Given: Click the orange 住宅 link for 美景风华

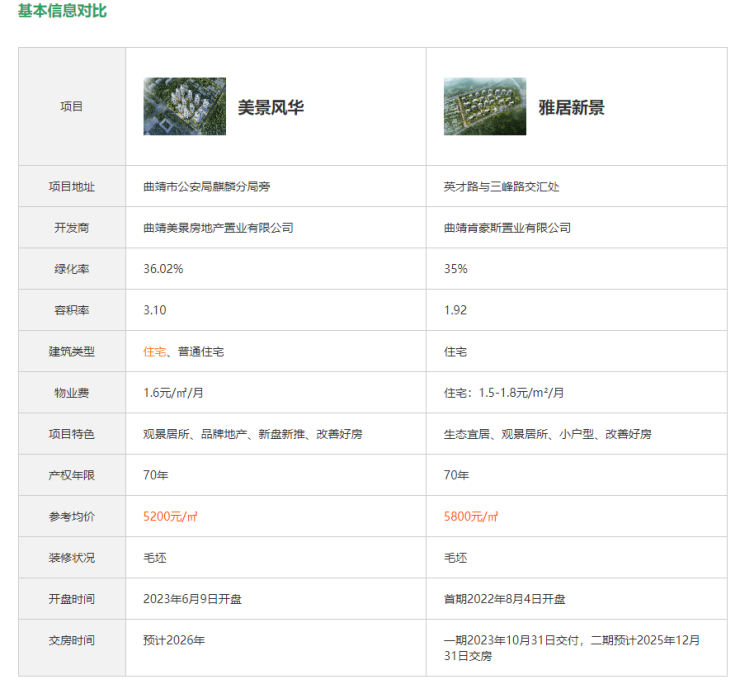Looking at the screenshot, I should 155,352.
